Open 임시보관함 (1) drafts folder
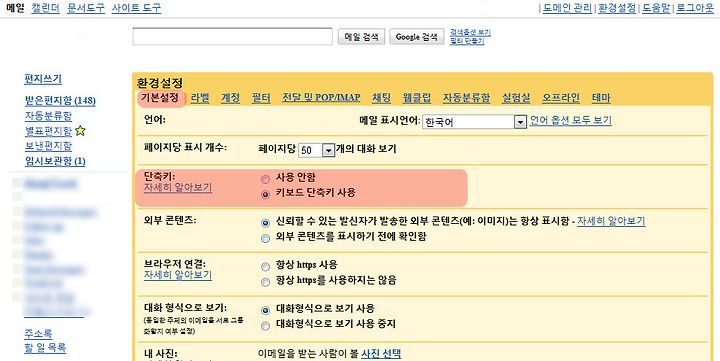Viewport: 720px width, 361px height. (55, 161)
